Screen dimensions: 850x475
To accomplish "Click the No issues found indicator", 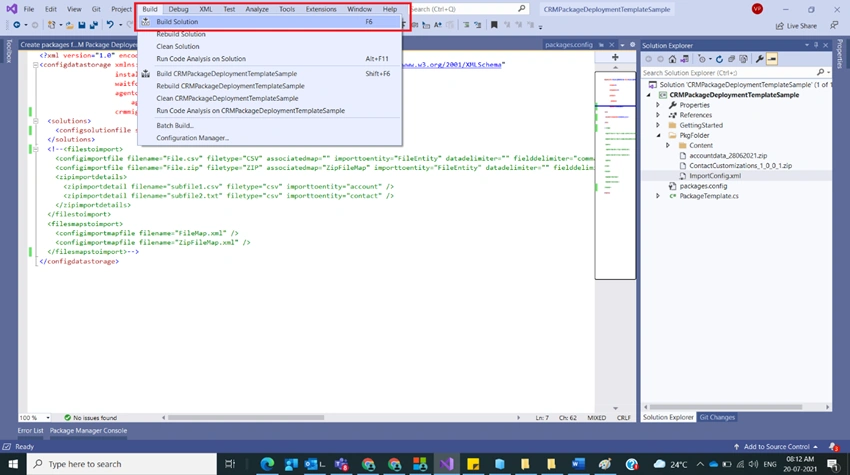I will coord(90,418).
